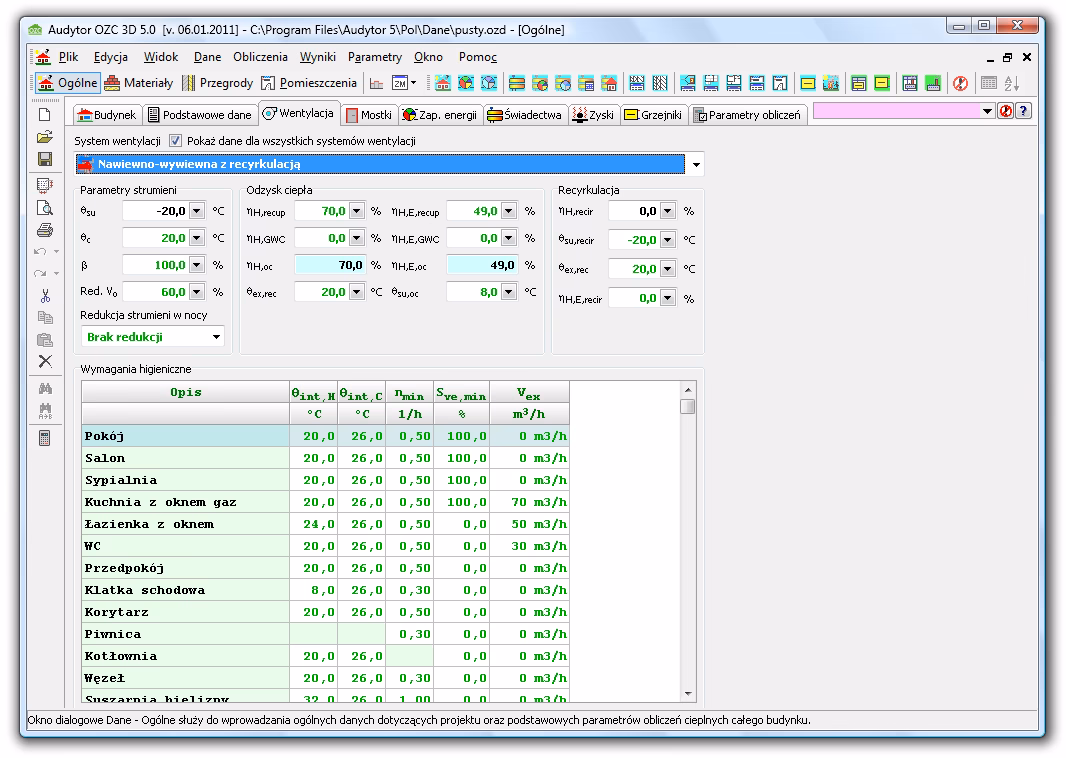Click the binoculars find icon
This screenshot has width=1066, height=758.
[x=44, y=389]
